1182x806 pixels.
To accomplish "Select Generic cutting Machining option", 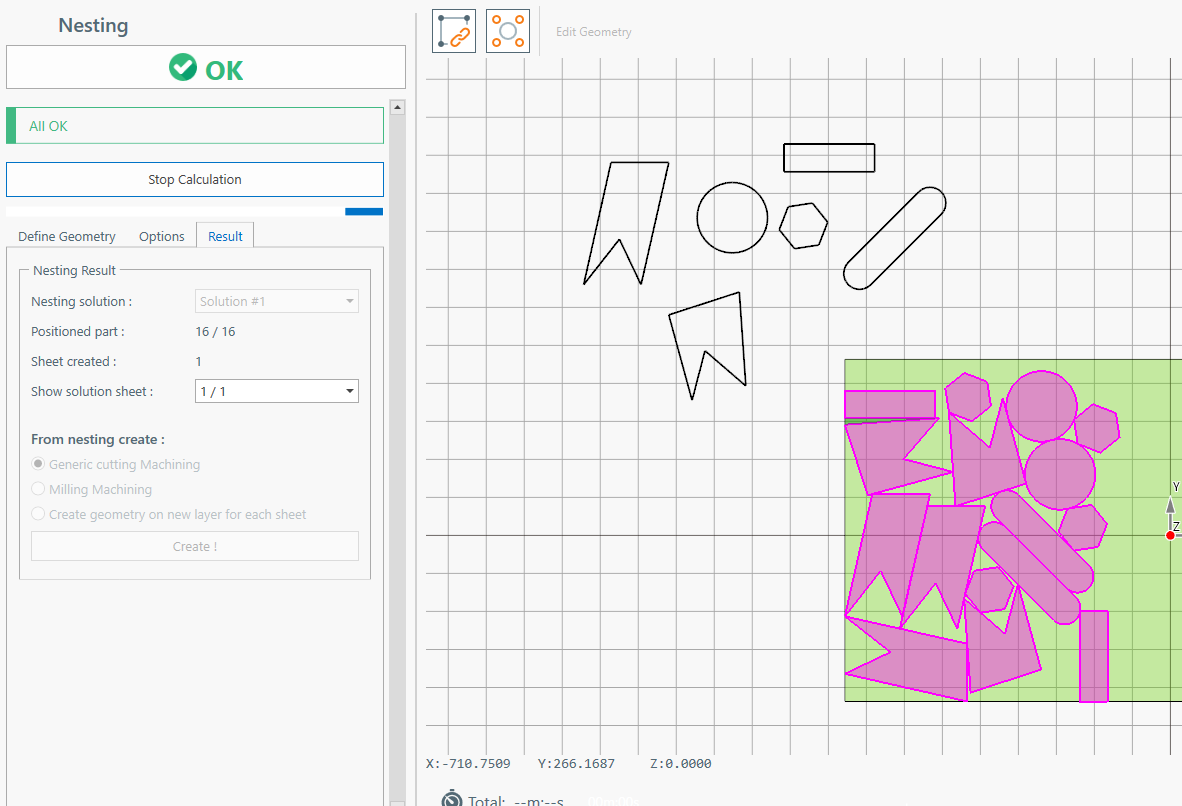I will (39, 464).
